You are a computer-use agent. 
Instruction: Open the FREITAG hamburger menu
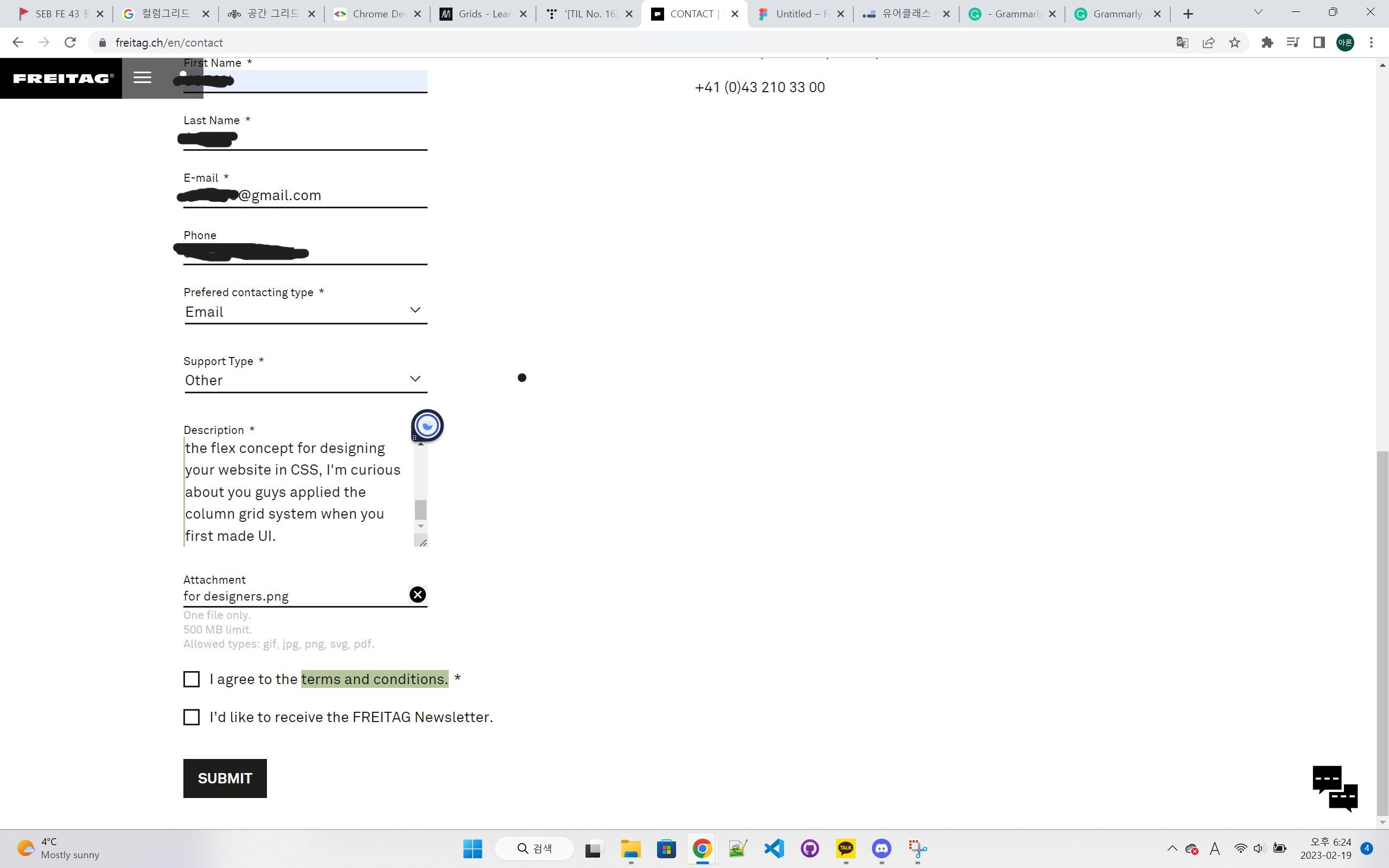tap(142, 78)
